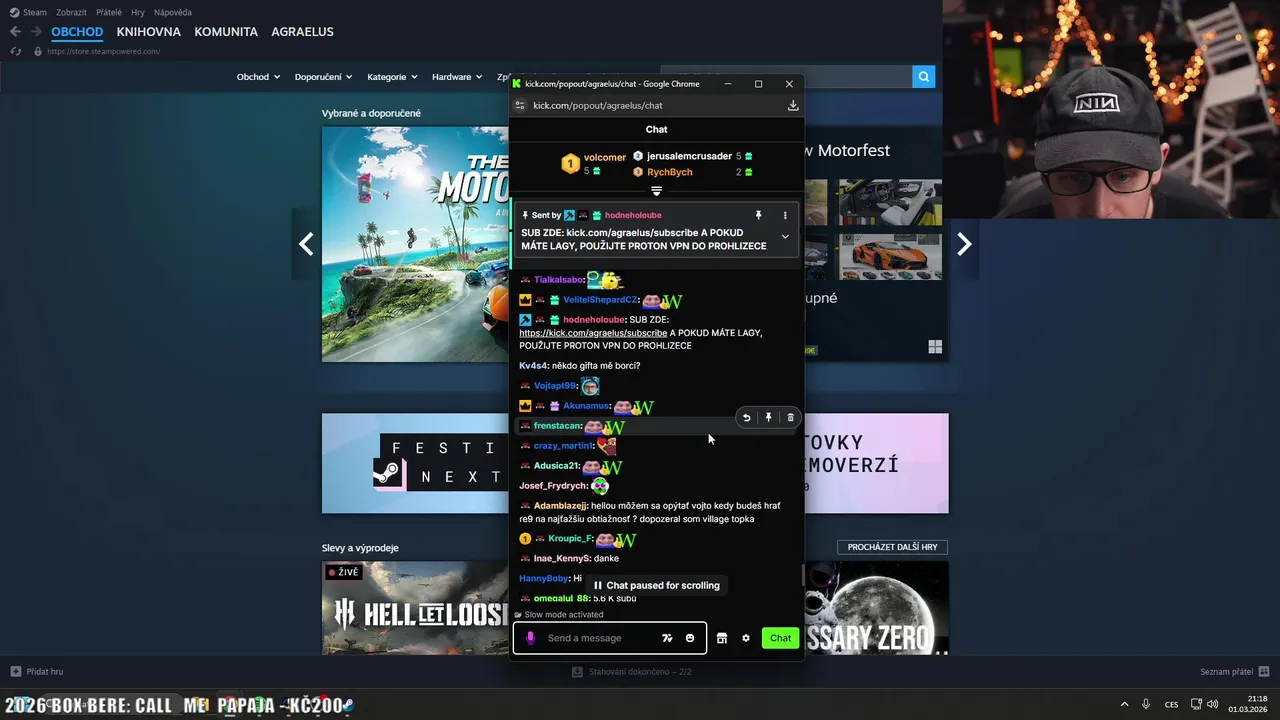This screenshot has width=1280, height=720.
Task: Pin frenstacan's message with pin icon
Action: pos(768,417)
